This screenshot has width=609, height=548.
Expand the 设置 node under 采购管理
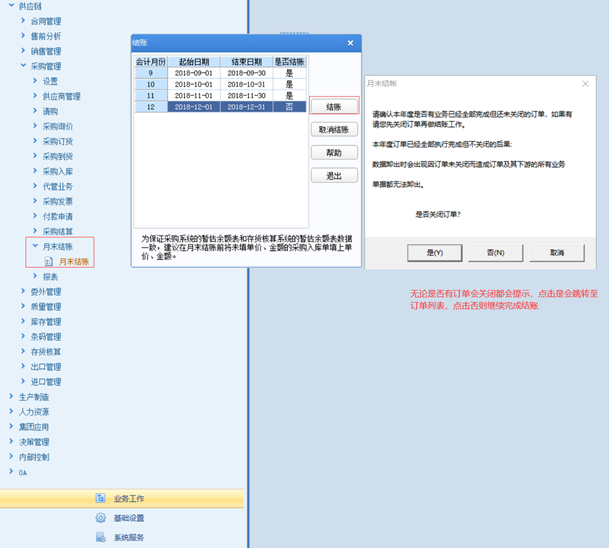[35, 81]
